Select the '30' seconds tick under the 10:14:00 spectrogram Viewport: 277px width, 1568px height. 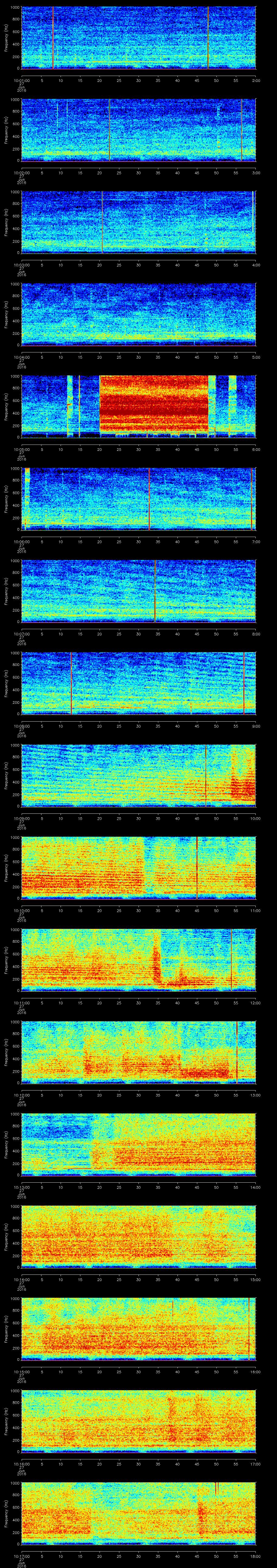point(139,1279)
